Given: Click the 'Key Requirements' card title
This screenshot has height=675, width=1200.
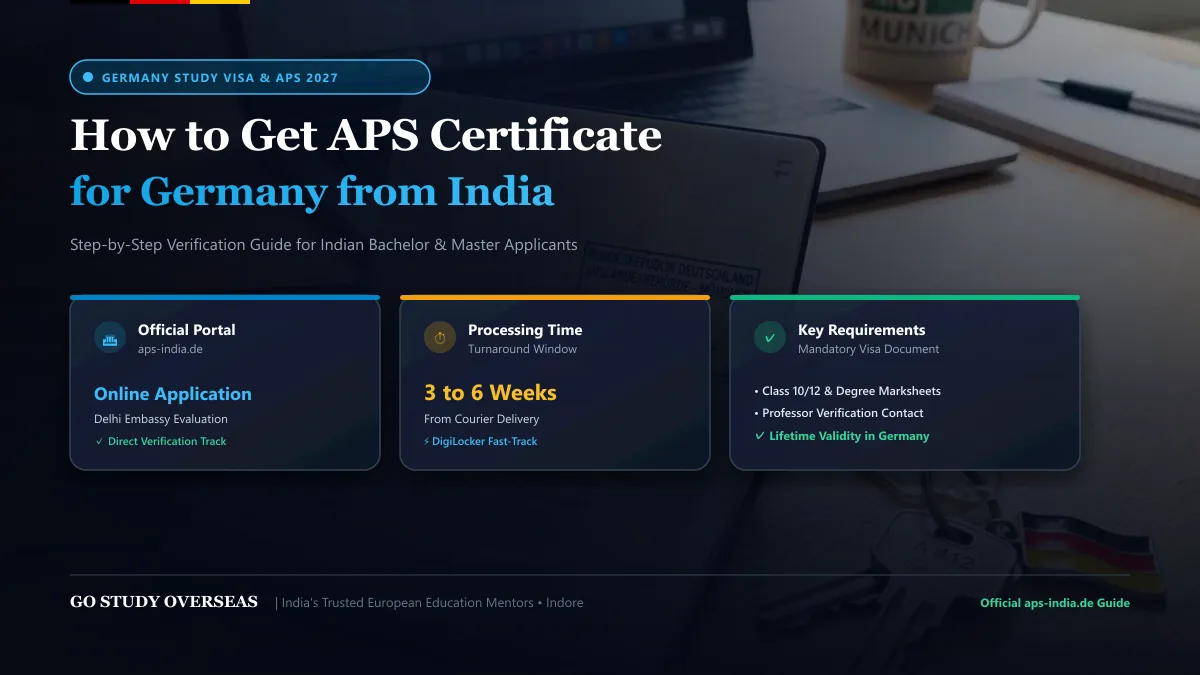Looking at the screenshot, I should point(862,329).
